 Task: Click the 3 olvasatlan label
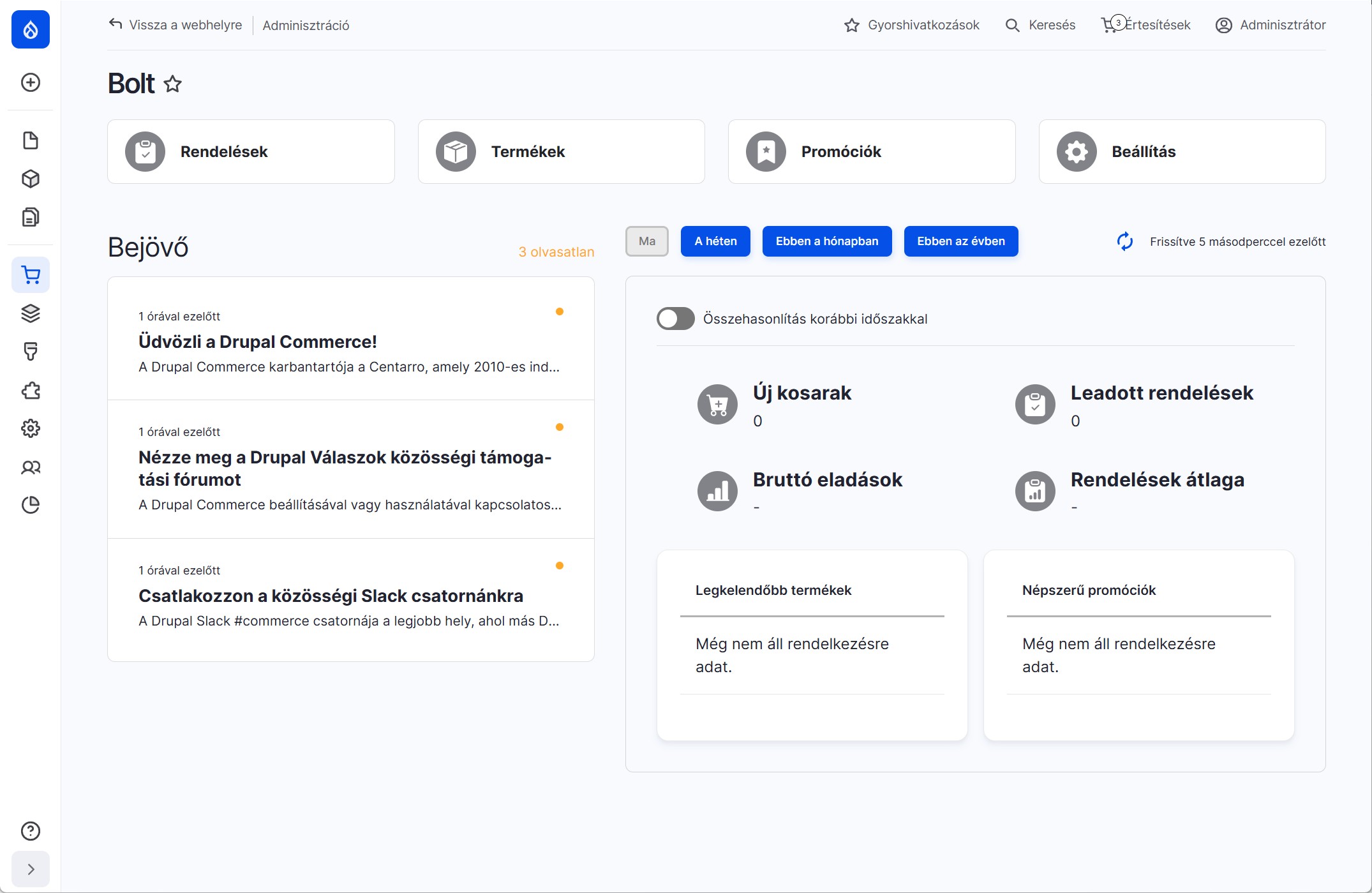tap(556, 252)
